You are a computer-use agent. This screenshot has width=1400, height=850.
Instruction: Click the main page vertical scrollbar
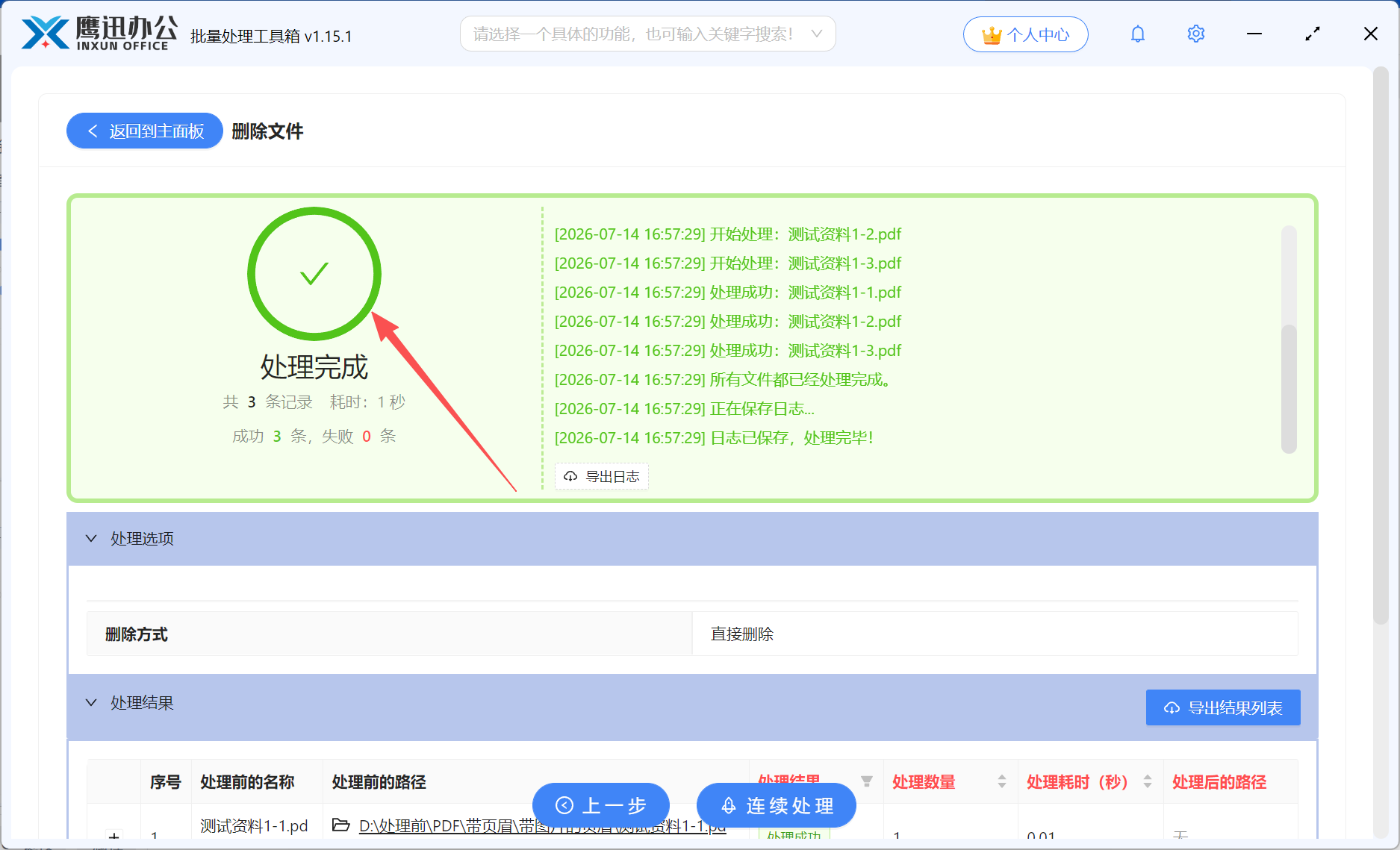(x=1381, y=345)
